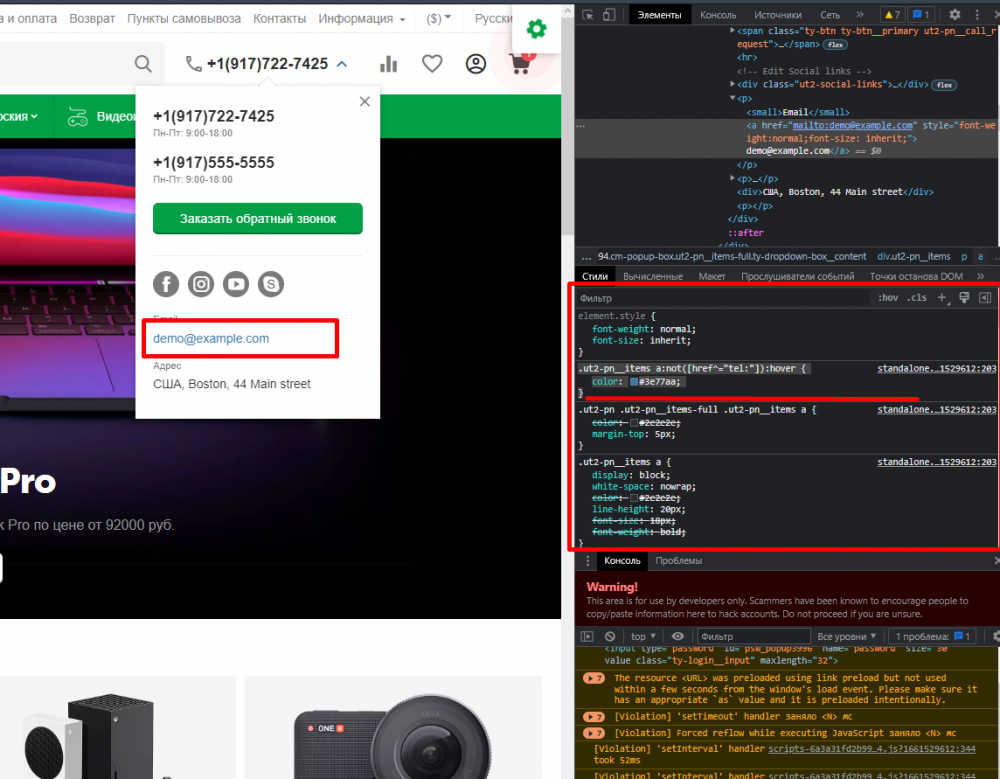
Task: Open the shopping cart icon
Action: [519, 65]
